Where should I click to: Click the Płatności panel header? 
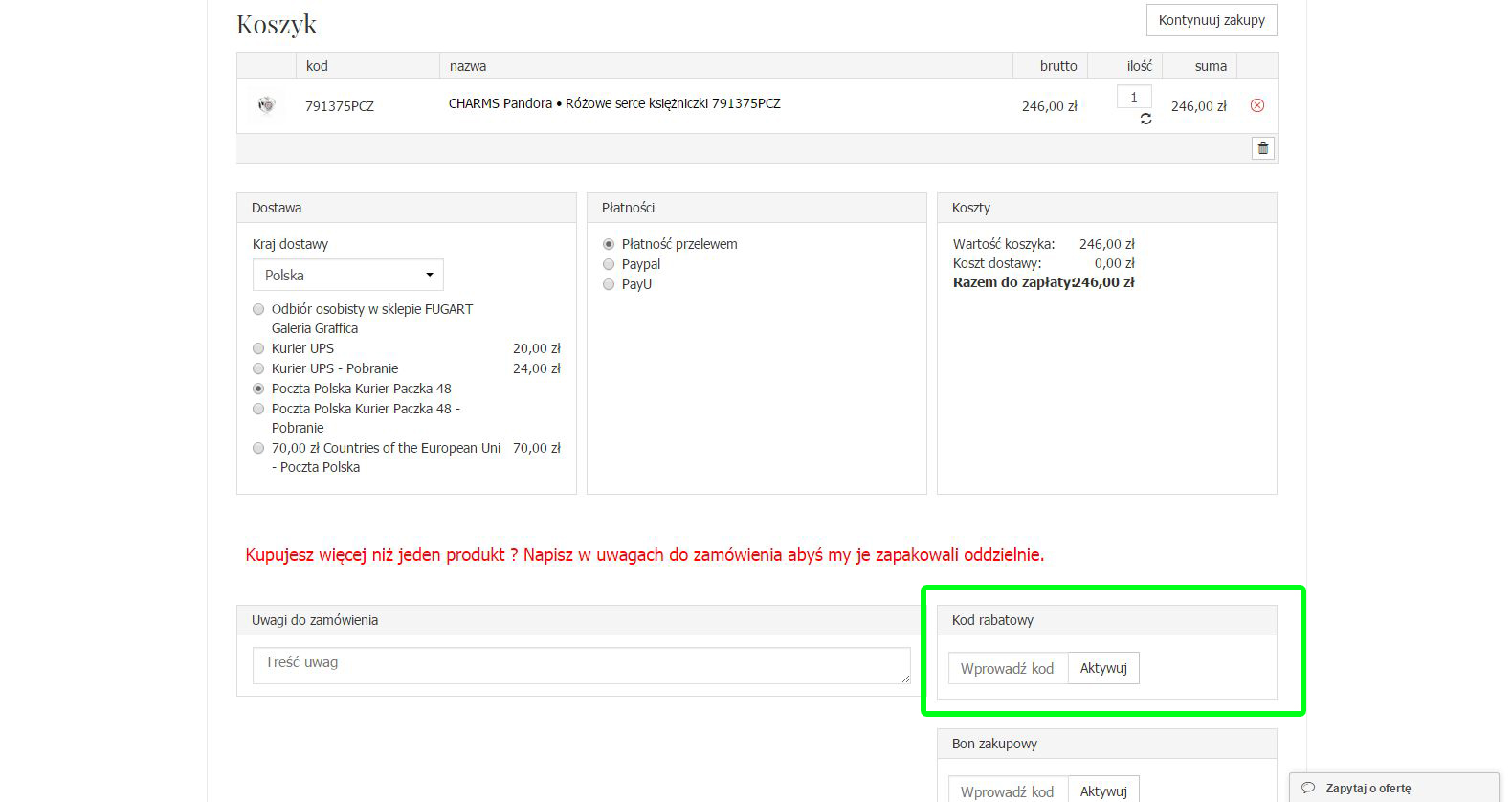pos(757,208)
